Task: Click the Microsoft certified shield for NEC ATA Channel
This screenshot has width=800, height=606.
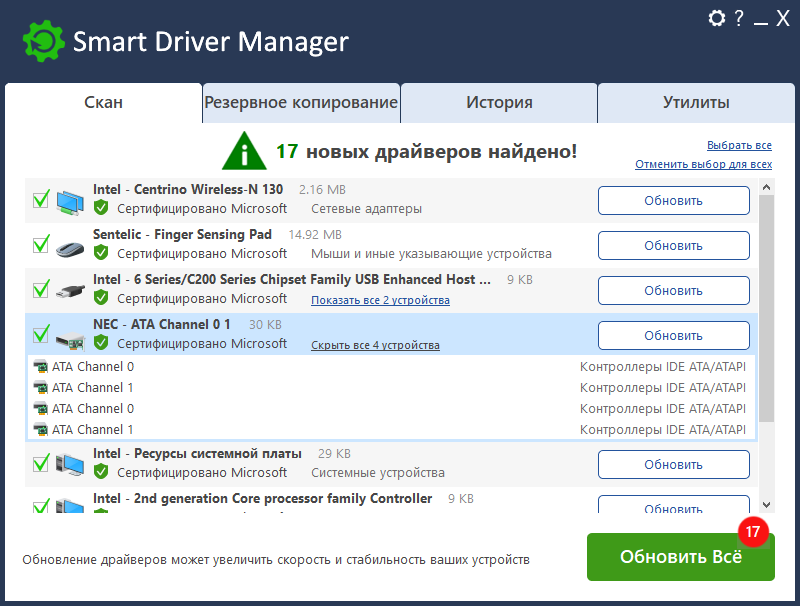Action: click(x=101, y=343)
